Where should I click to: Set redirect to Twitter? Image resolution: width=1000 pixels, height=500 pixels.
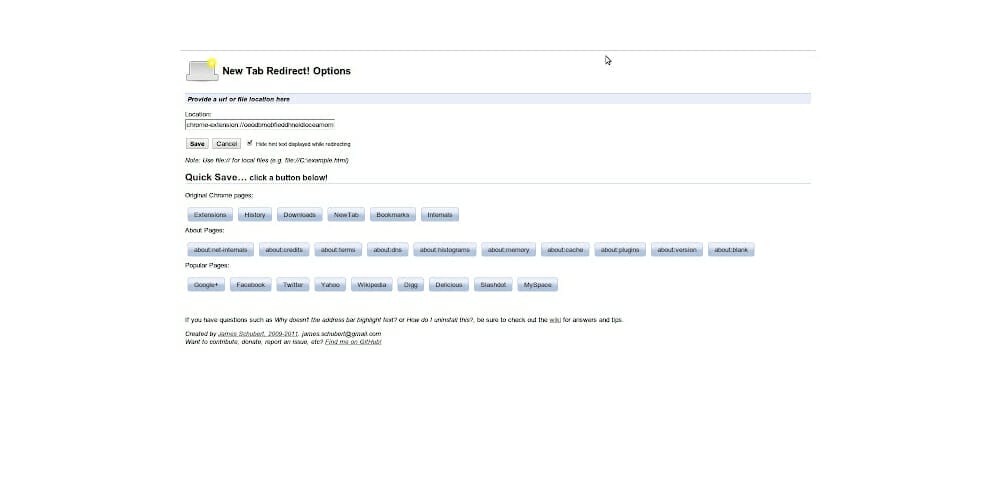point(293,285)
